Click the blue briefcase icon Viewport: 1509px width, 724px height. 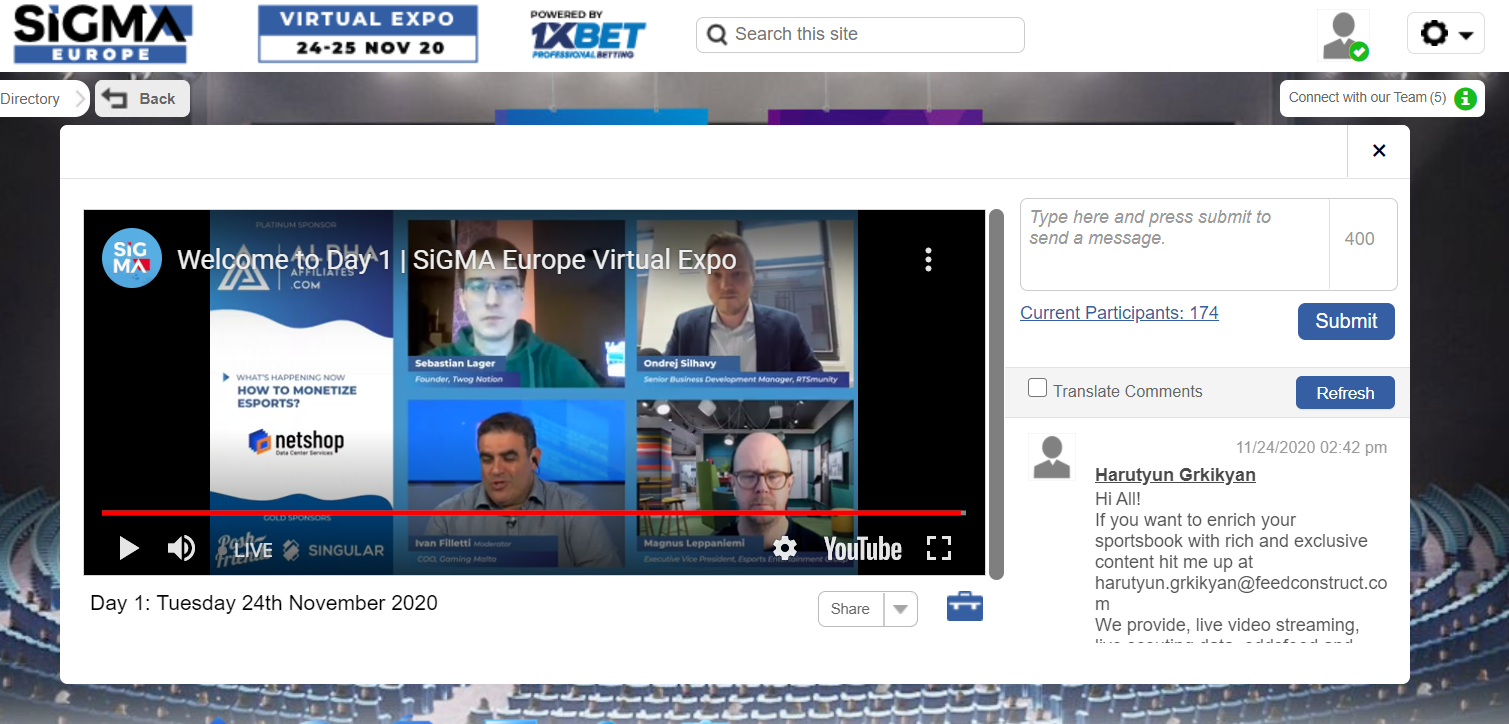click(964, 607)
